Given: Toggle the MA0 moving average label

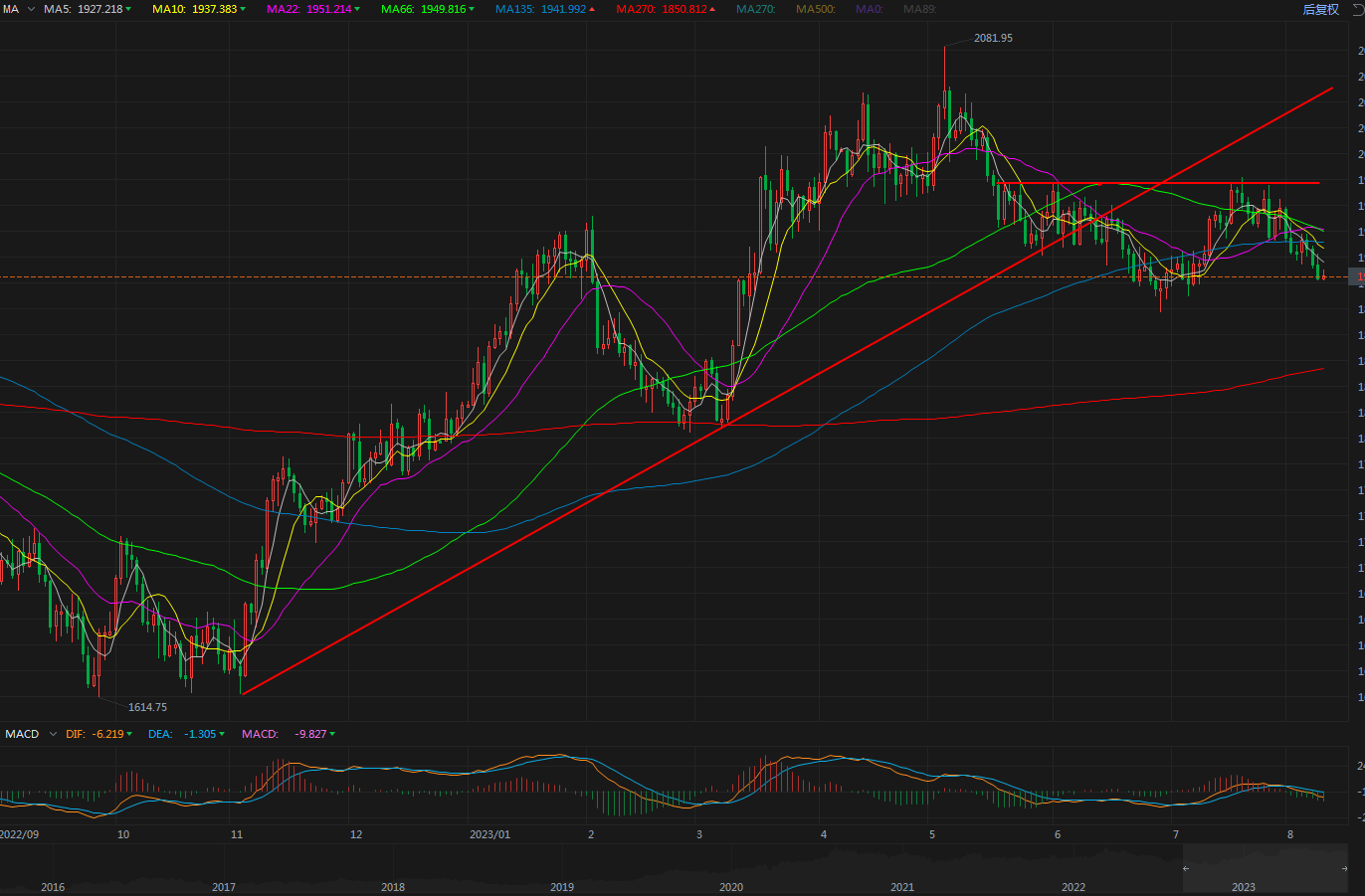Looking at the screenshot, I should (x=869, y=9).
